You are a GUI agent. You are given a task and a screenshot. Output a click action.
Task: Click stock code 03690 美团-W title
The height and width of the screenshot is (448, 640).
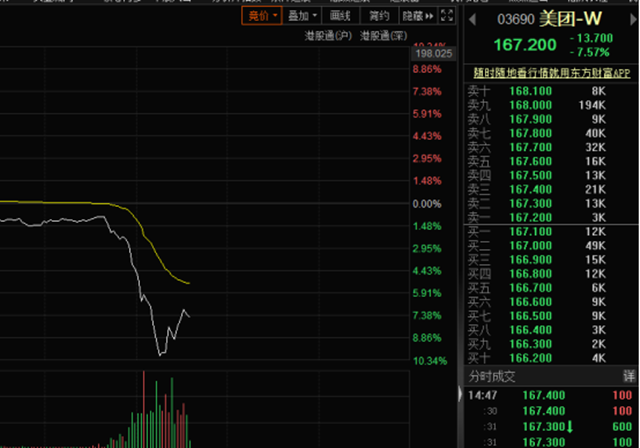549,19
